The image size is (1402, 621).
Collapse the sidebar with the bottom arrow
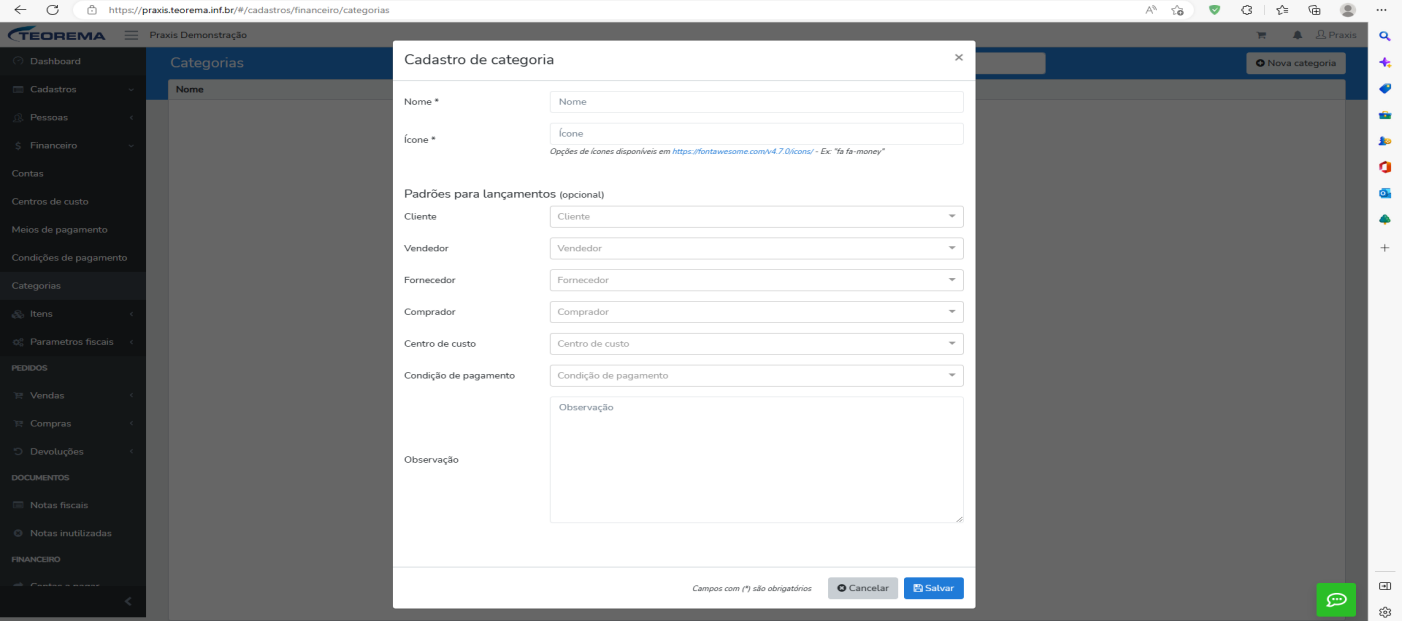[127, 601]
